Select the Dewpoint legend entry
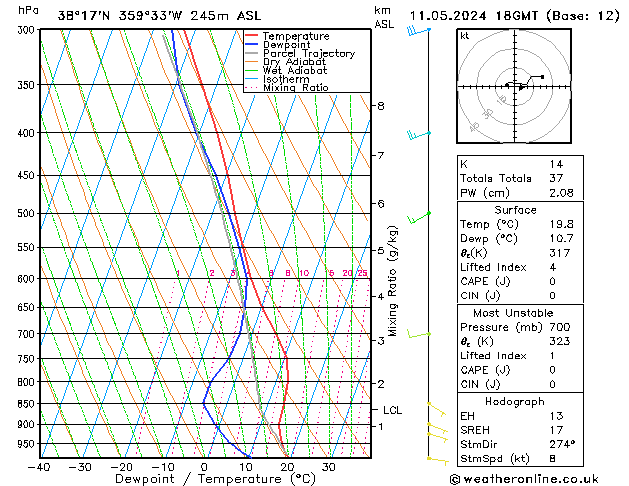 290,45
